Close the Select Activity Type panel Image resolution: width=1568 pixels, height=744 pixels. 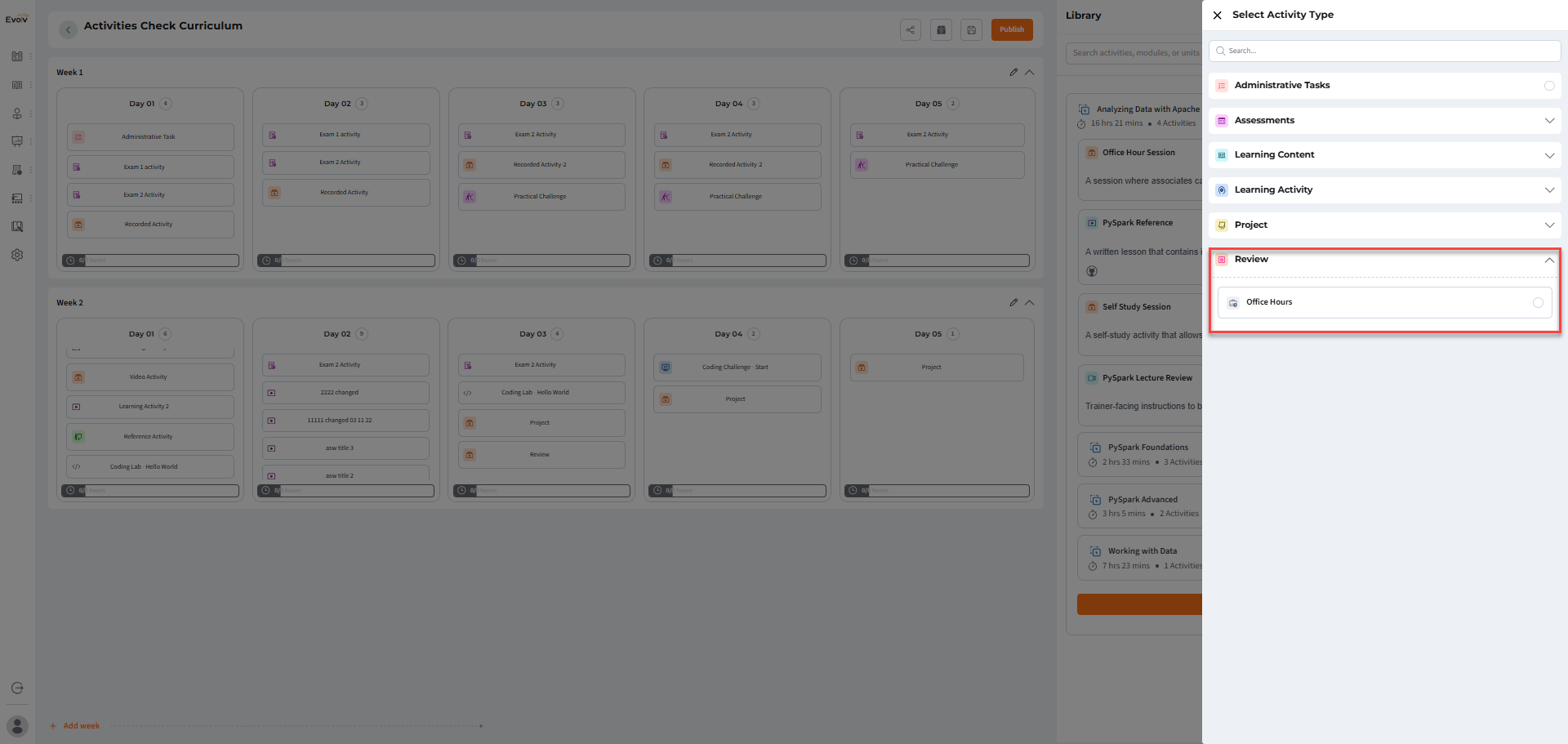(1218, 15)
